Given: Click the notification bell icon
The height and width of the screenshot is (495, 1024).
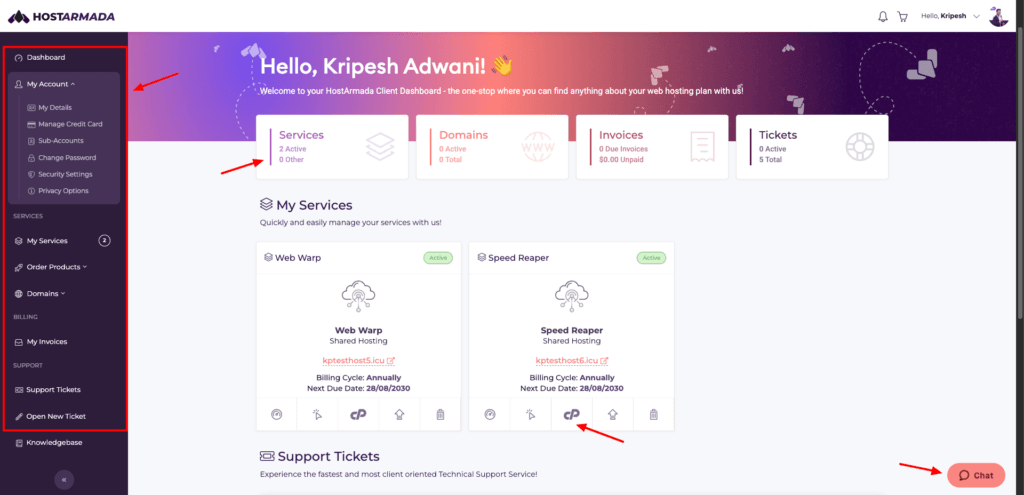Looking at the screenshot, I should (x=883, y=16).
